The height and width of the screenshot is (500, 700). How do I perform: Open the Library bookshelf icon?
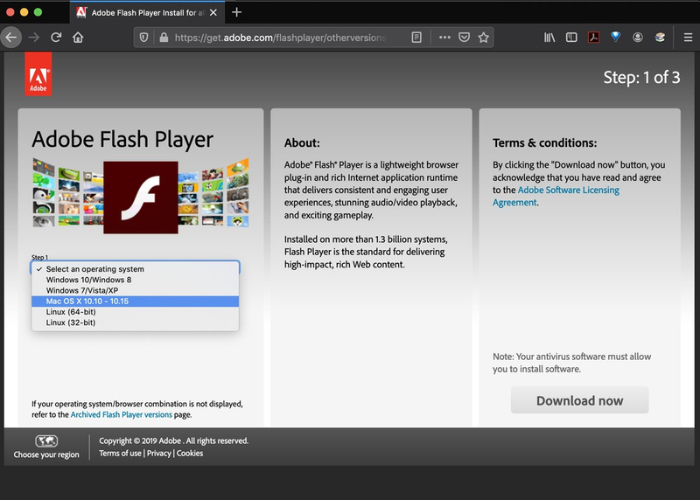point(550,38)
